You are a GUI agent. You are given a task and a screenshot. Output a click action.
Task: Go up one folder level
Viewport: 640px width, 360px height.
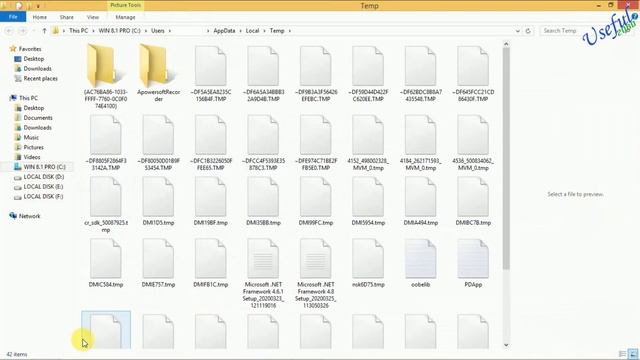click(x=44, y=31)
